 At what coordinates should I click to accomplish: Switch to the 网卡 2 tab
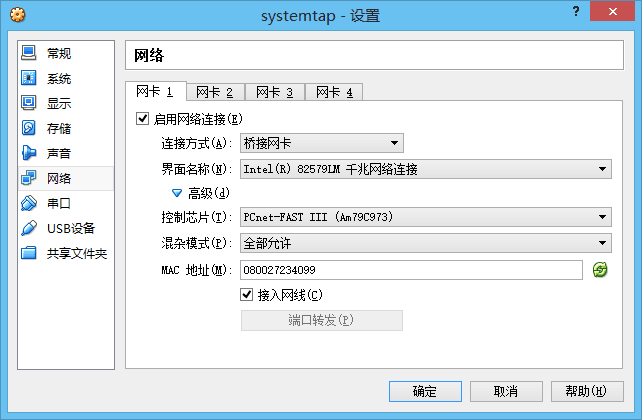(215, 92)
